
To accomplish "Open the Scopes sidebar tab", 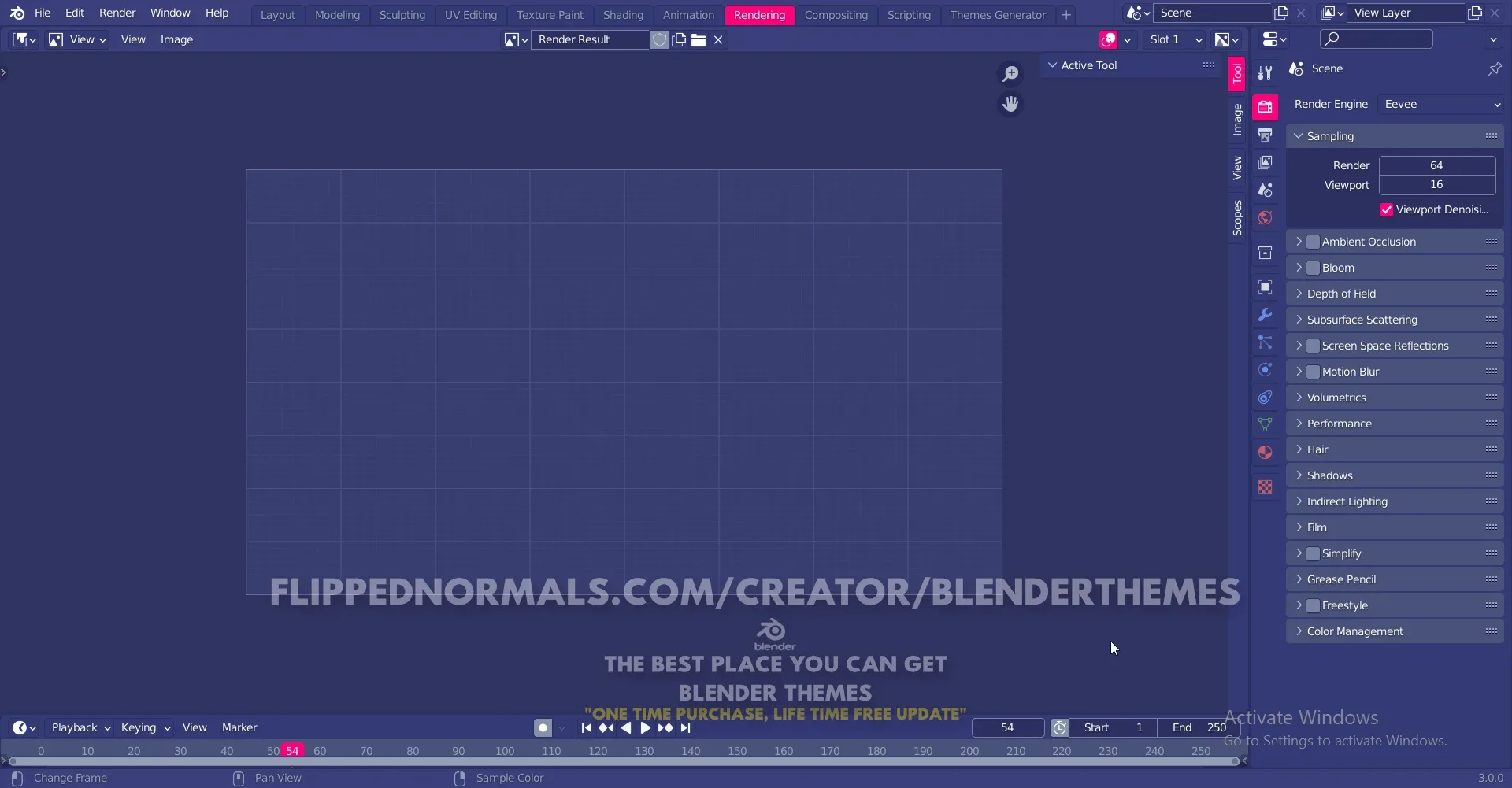I will (x=1237, y=218).
